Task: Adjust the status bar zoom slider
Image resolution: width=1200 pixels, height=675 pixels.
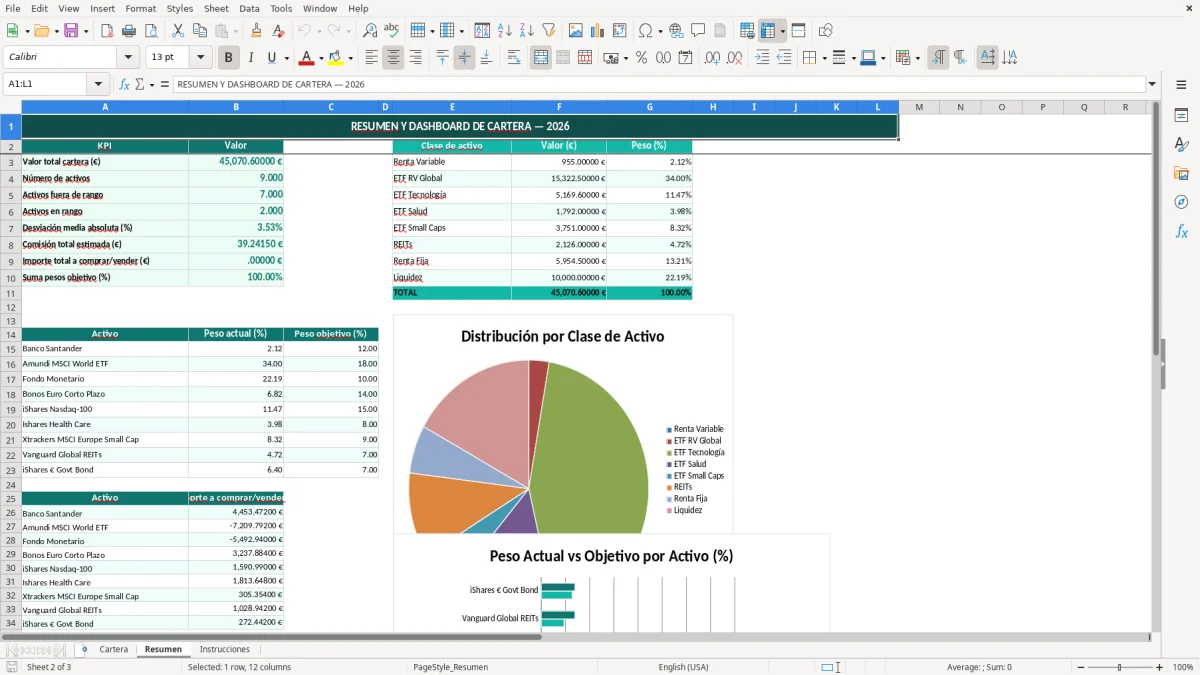Action: coord(1120,667)
